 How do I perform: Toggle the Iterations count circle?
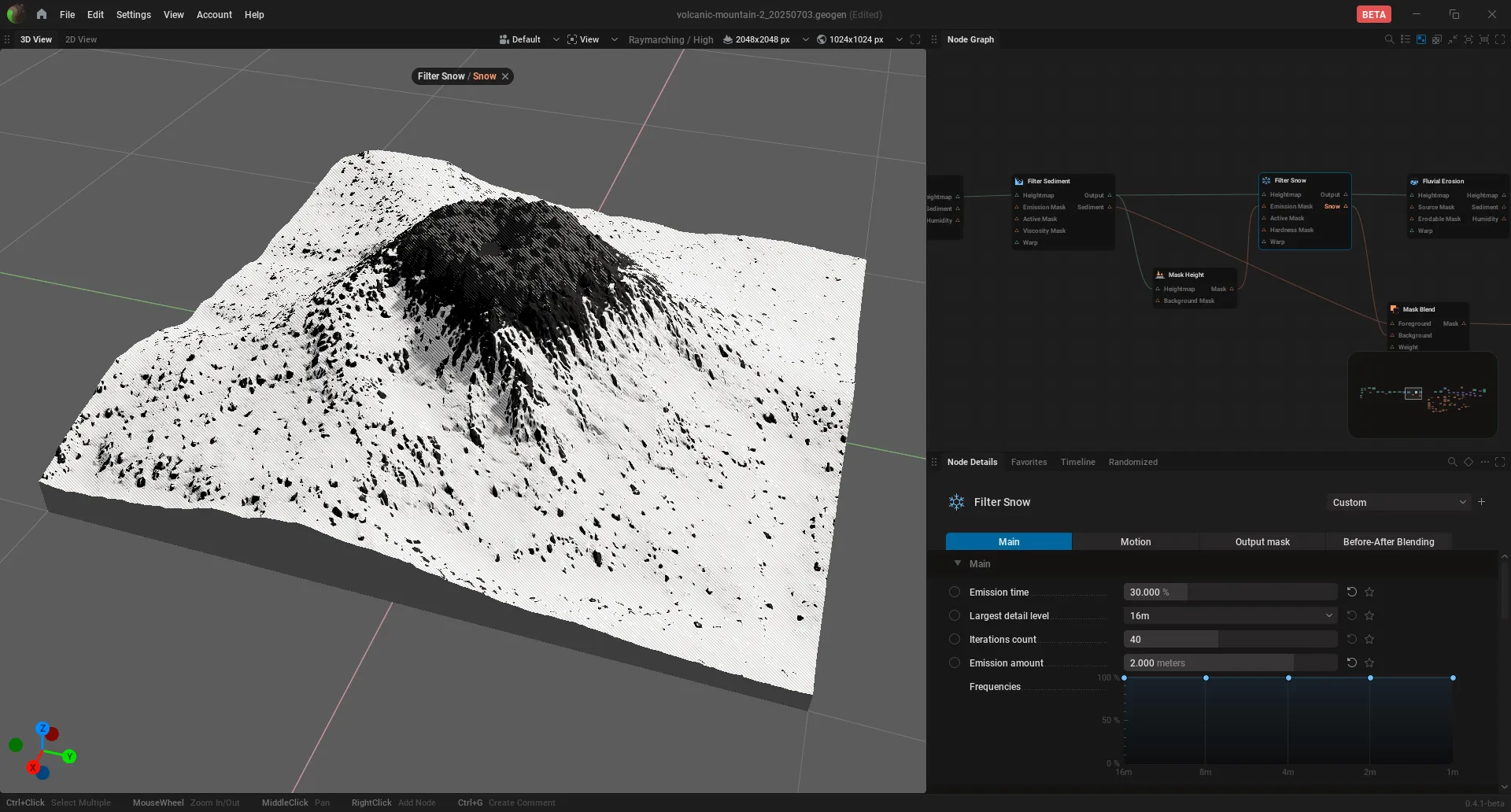(955, 639)
